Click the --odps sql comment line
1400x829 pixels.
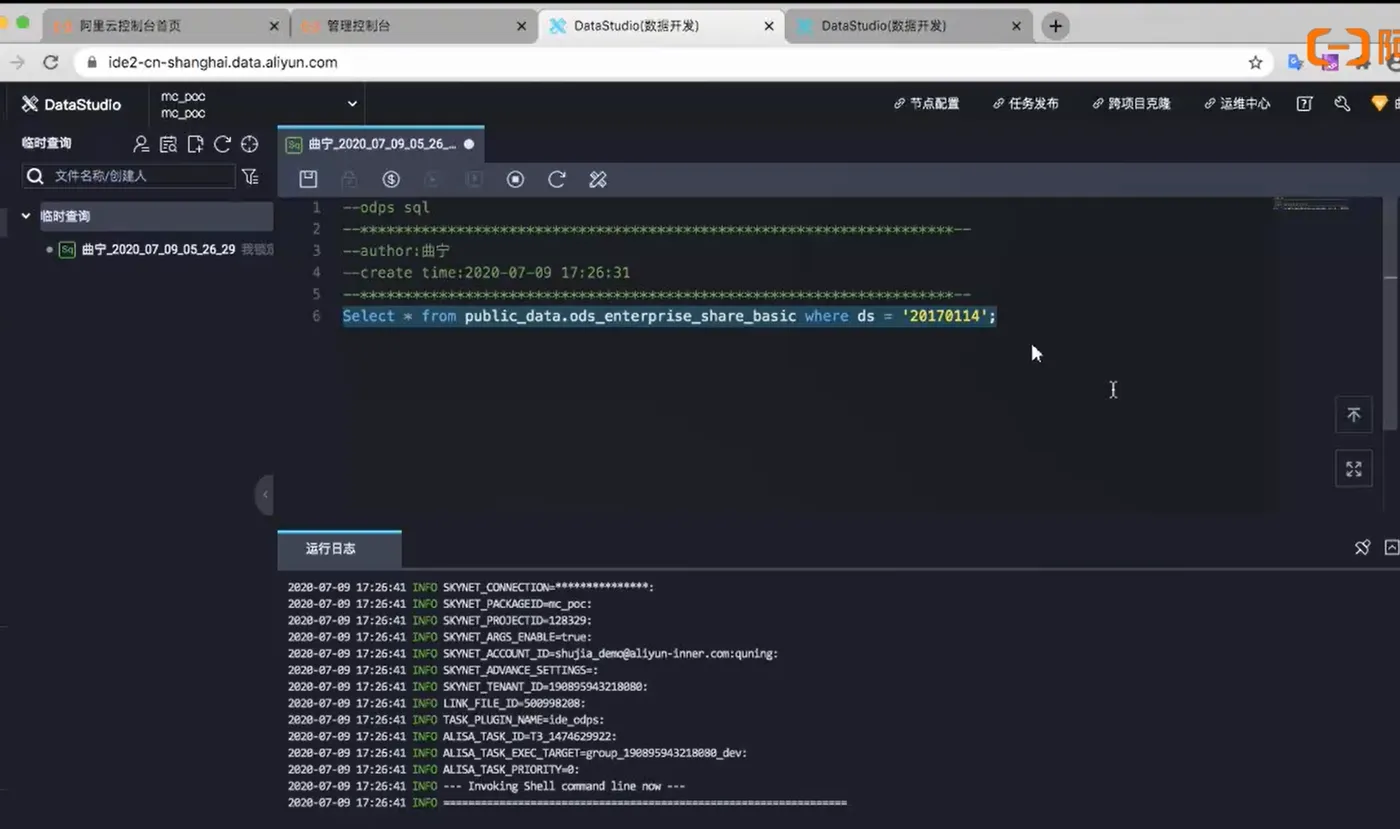[386, 207]
